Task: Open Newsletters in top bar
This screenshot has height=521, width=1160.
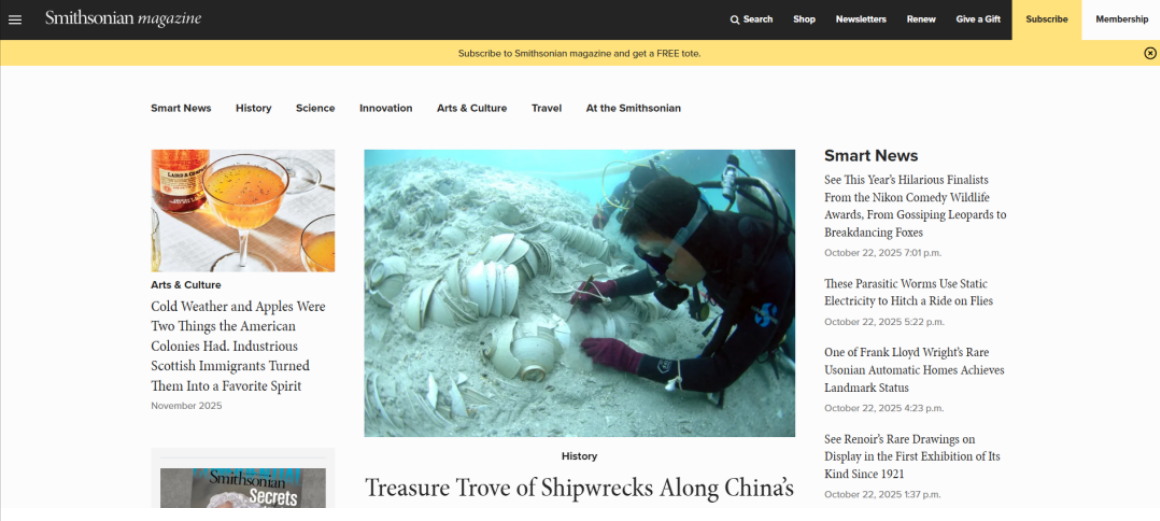Action: [861, 19]
